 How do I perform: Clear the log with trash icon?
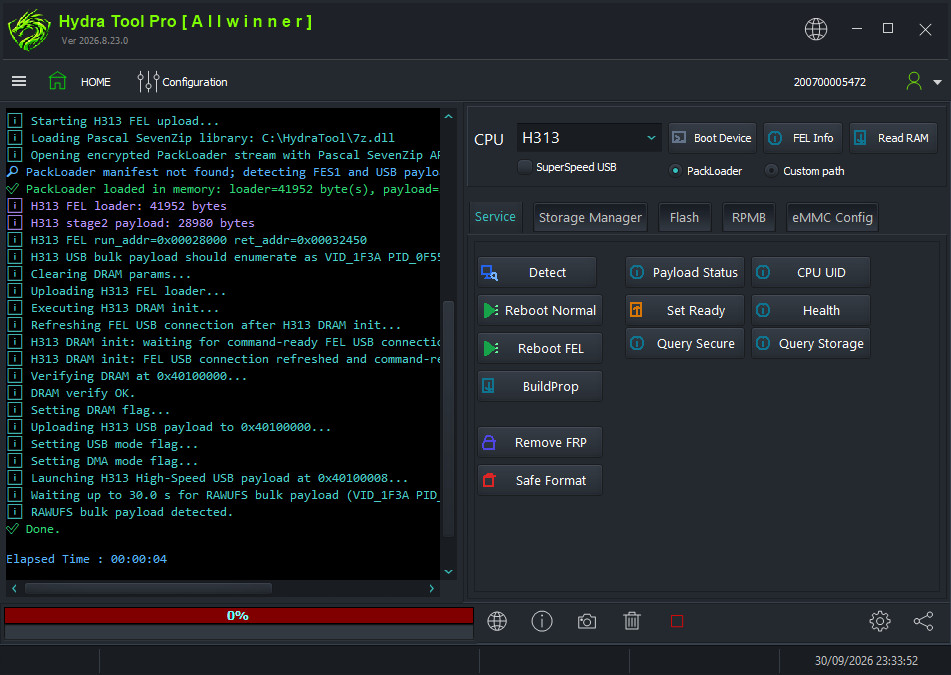[632, 621]
